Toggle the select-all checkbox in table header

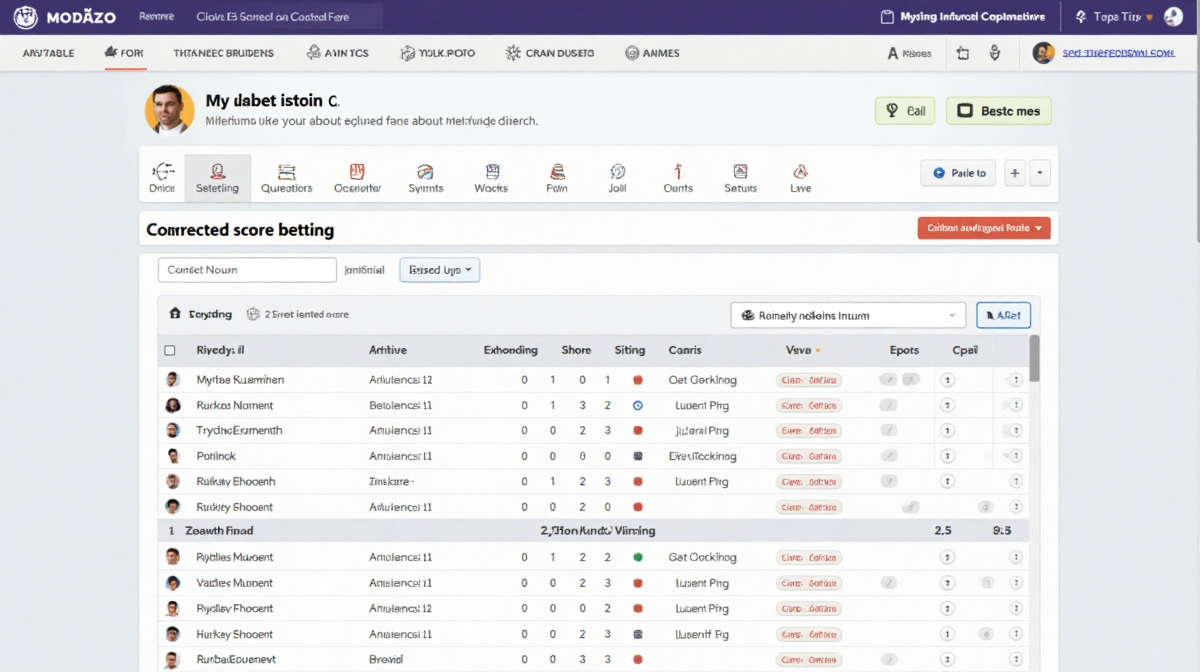click(170, 351)
